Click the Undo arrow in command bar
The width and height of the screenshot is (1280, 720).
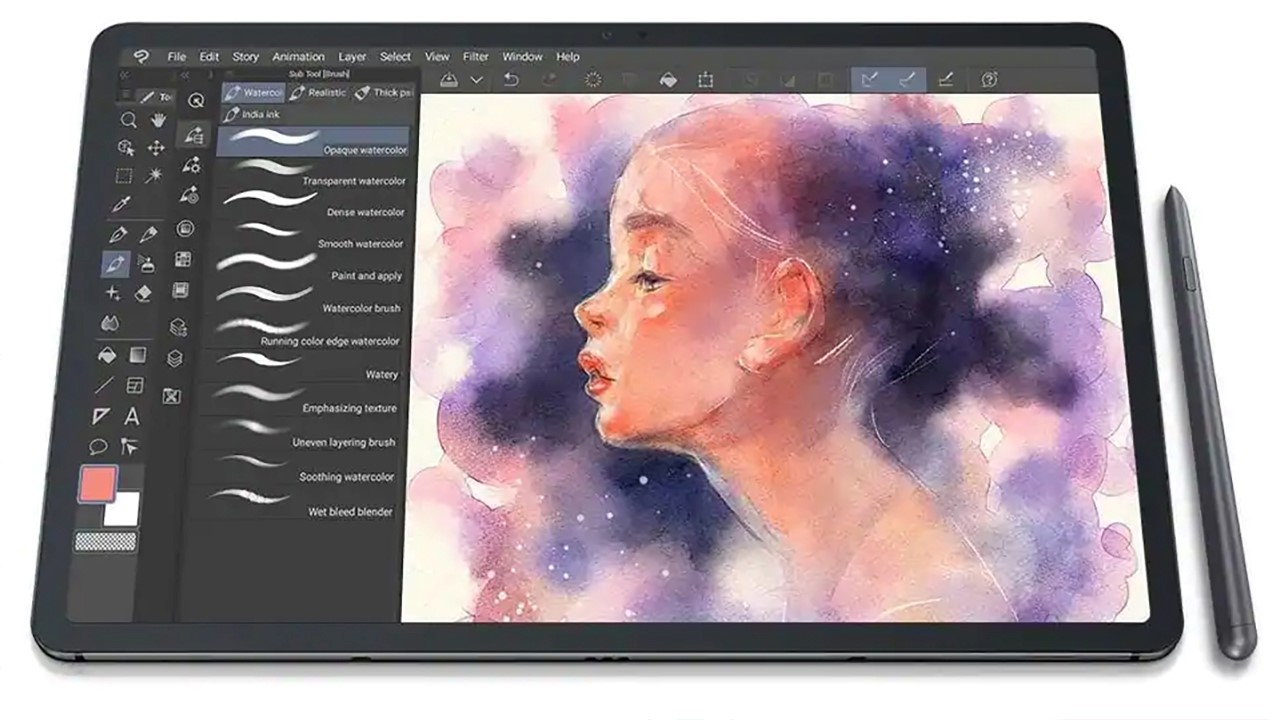511,79
